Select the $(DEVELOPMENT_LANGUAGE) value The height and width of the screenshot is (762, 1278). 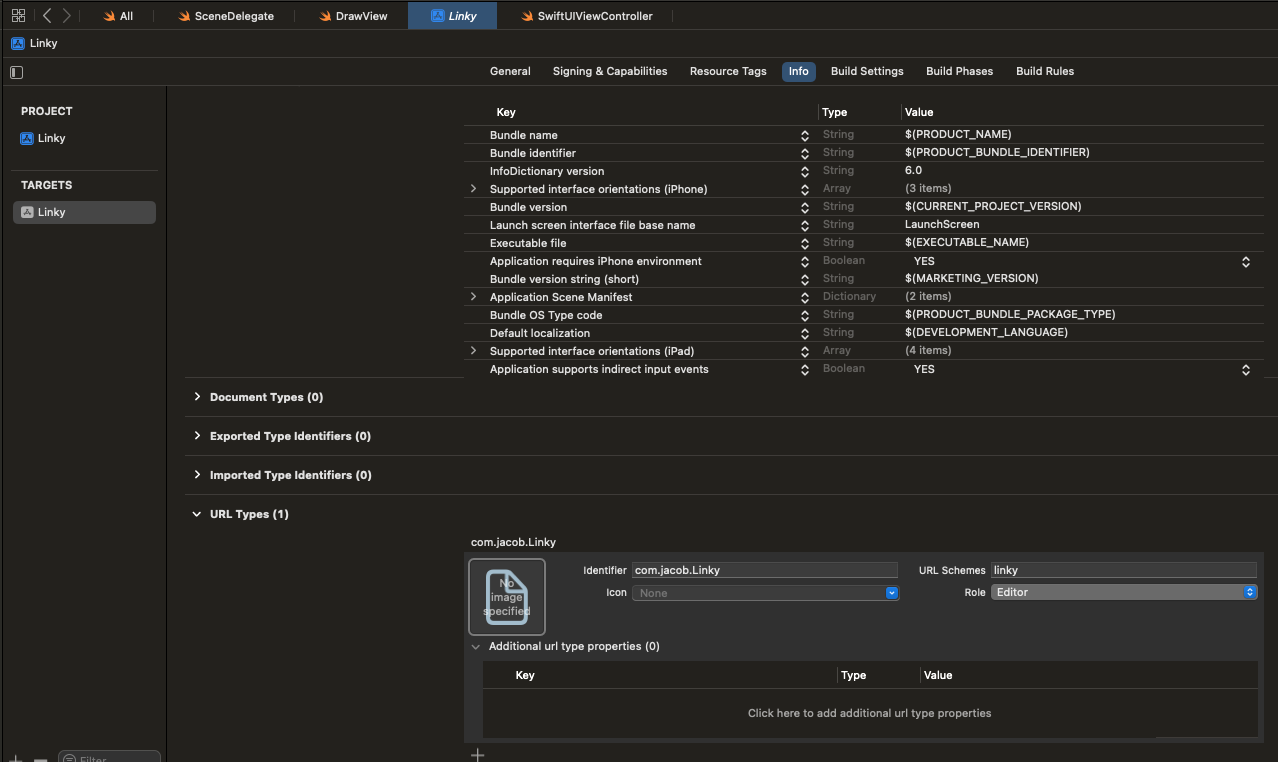(x=986, y=332)
